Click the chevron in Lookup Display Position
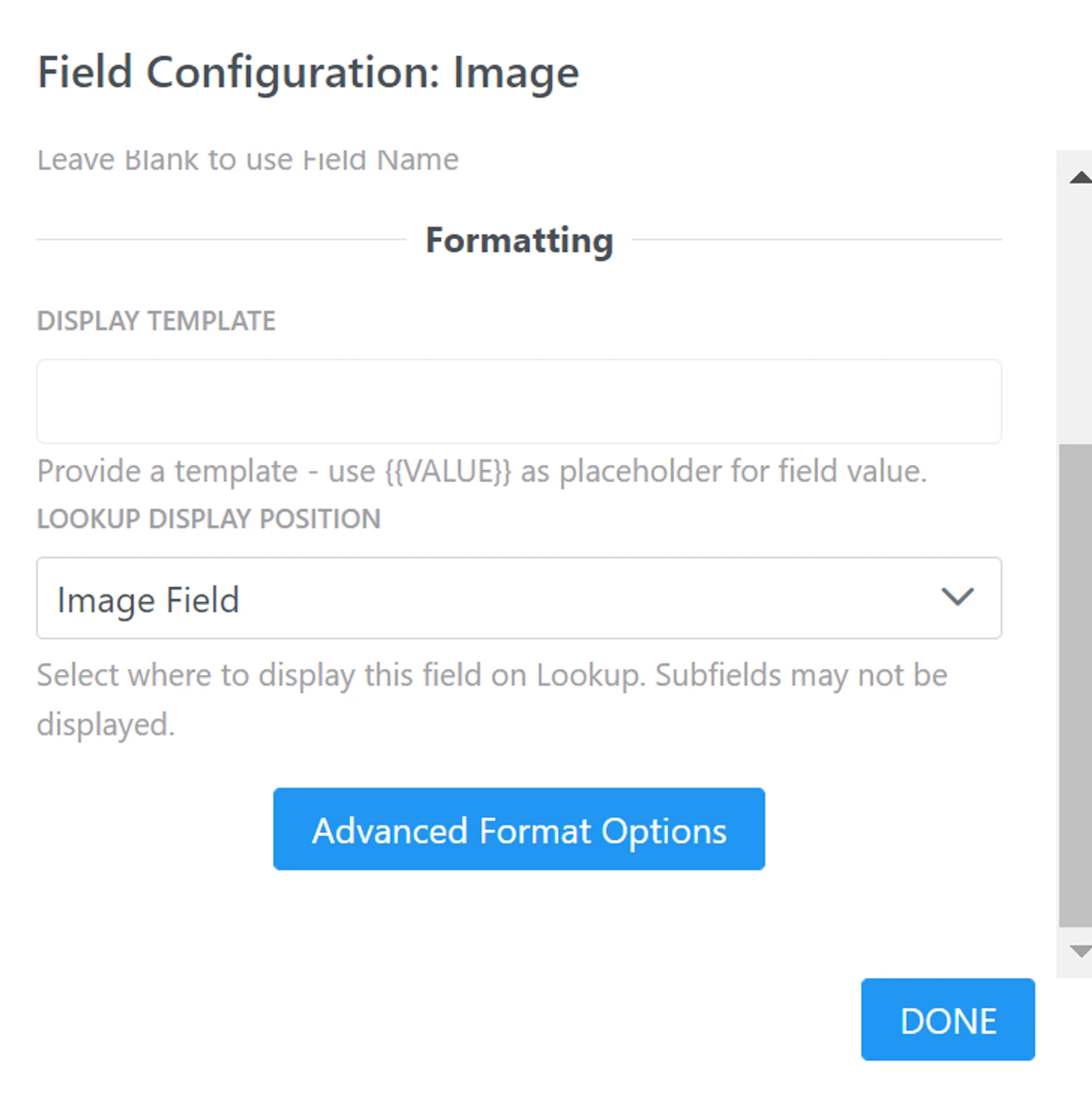1092x1104 pixels. 957,597
